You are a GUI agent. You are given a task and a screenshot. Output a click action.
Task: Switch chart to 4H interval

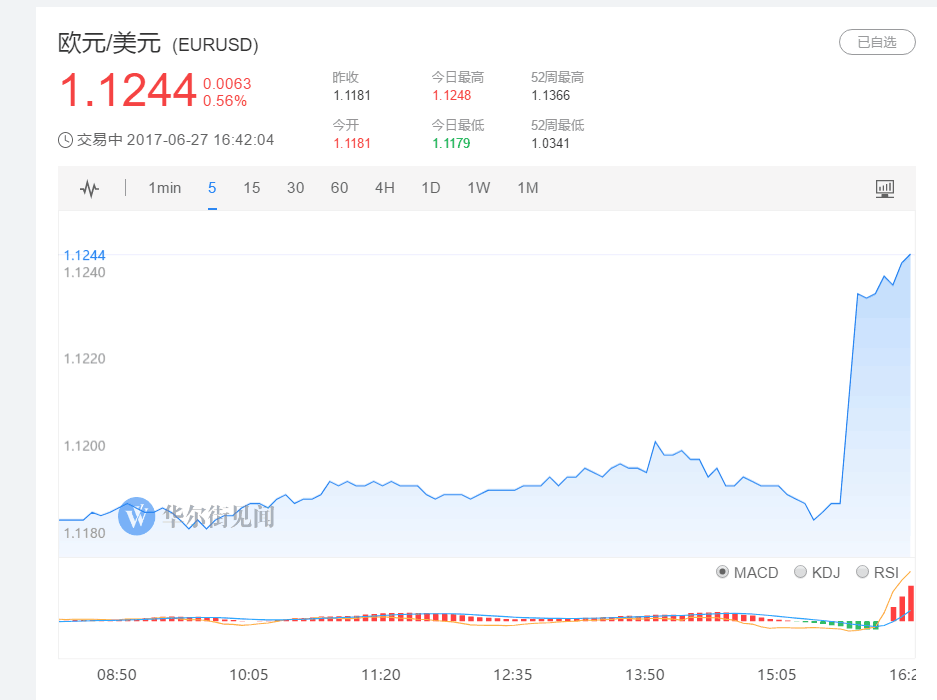tap(385, 188)
